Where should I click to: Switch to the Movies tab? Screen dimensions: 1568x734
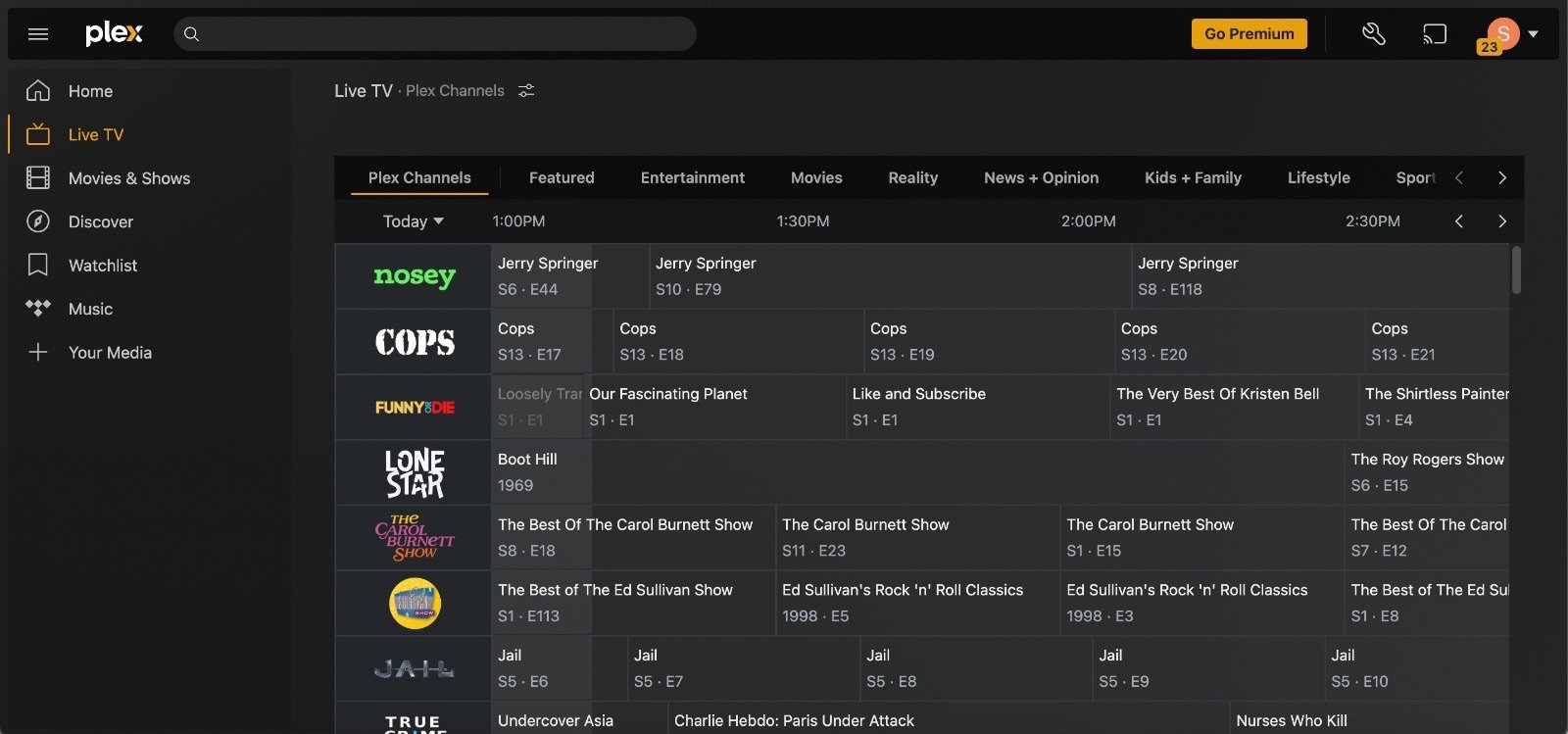coord(816,177)
